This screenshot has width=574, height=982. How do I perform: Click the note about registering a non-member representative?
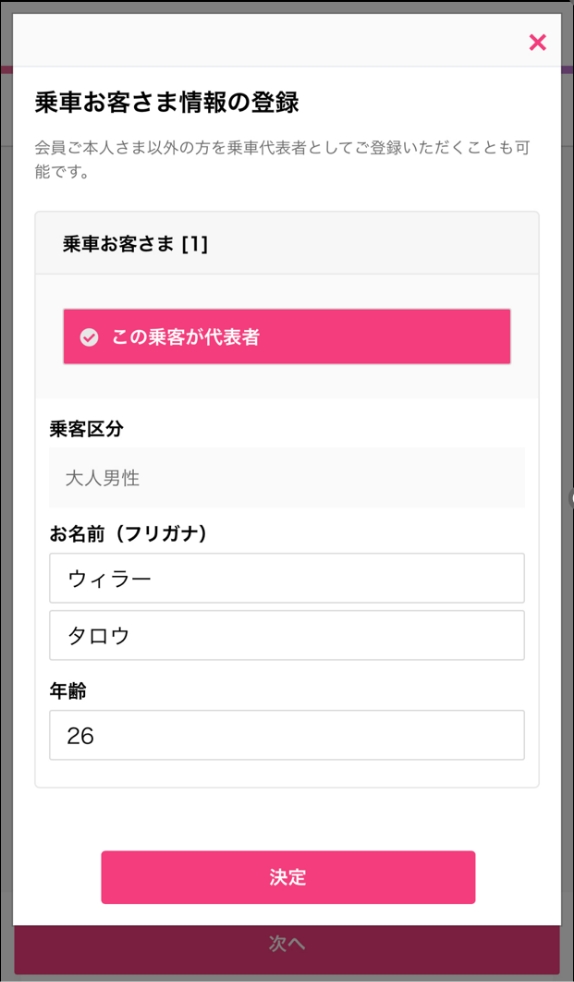tap(284, 160)
